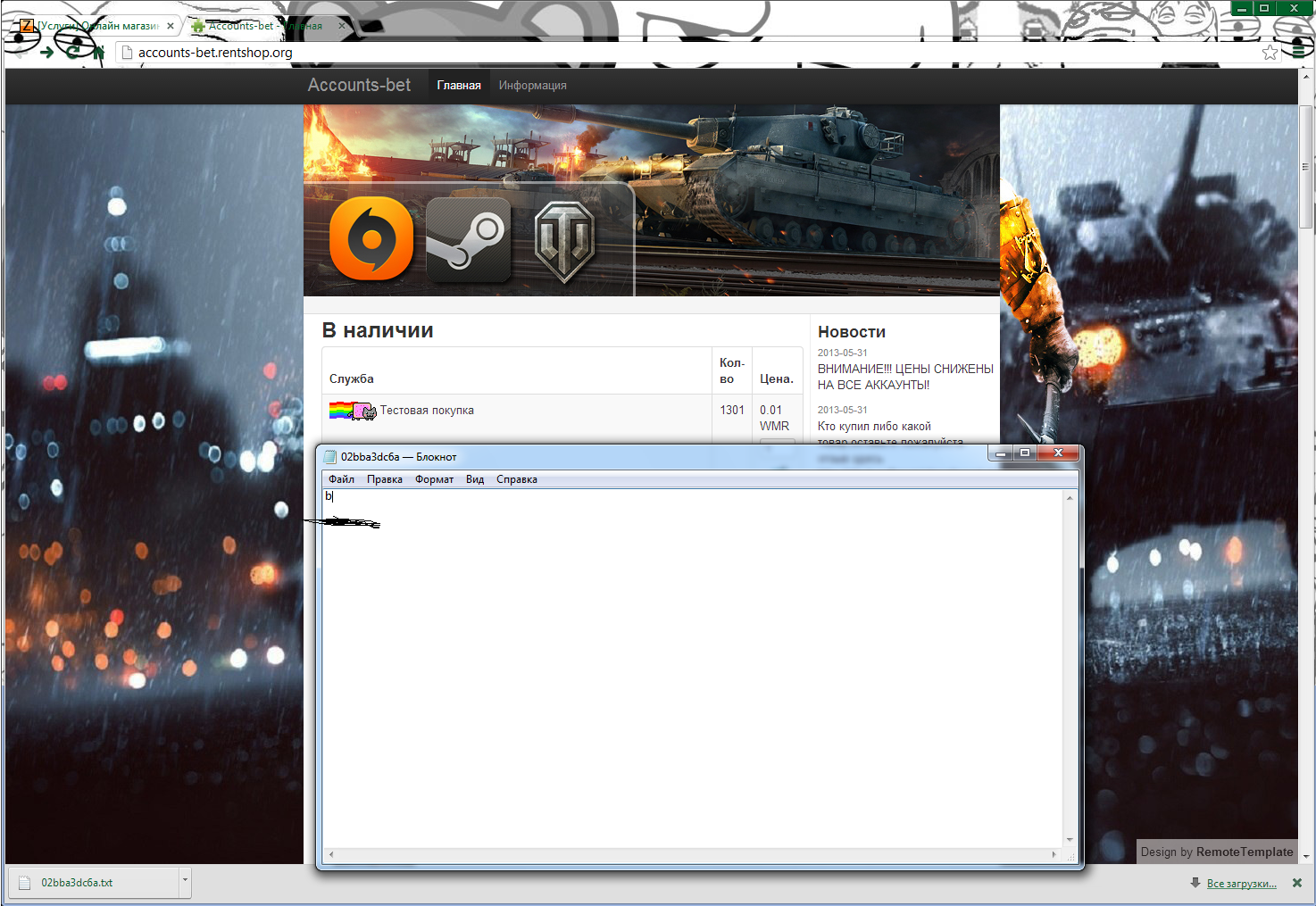Click the World of Tanks logo icon
The image size is (1316, 906).
coord(564,242)
